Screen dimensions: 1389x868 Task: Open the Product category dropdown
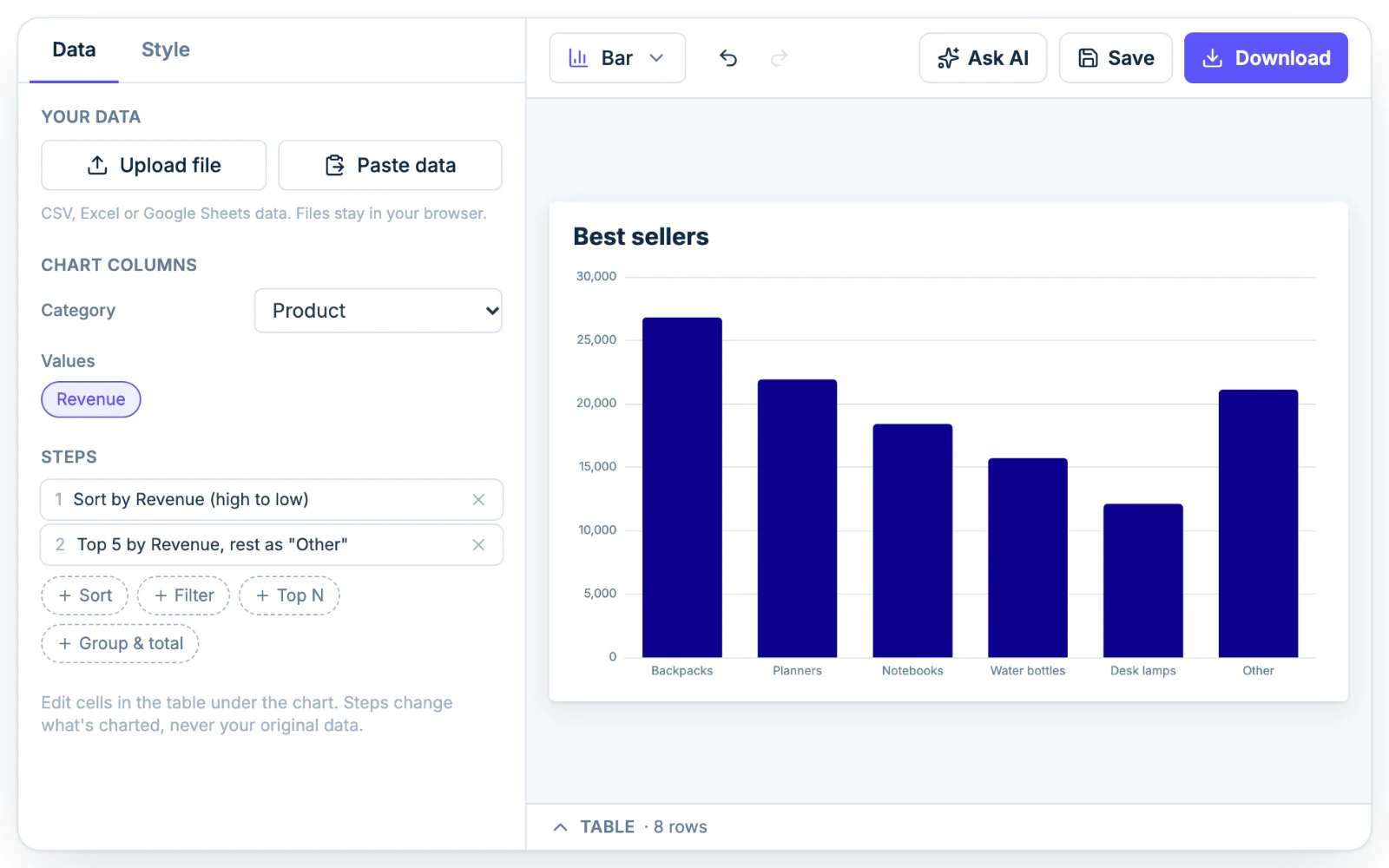click(x=378, y=311)
